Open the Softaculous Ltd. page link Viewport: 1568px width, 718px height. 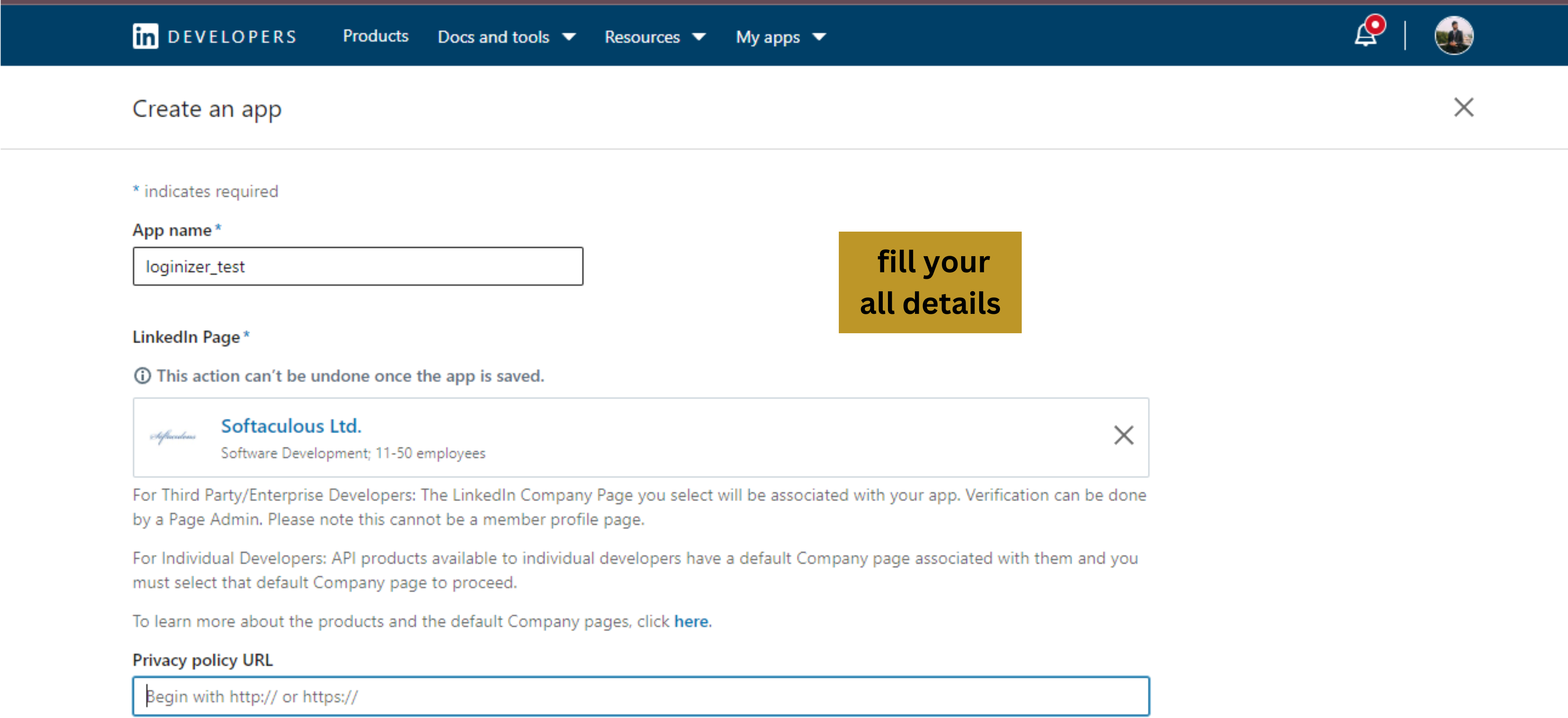(x=291, y=426)
